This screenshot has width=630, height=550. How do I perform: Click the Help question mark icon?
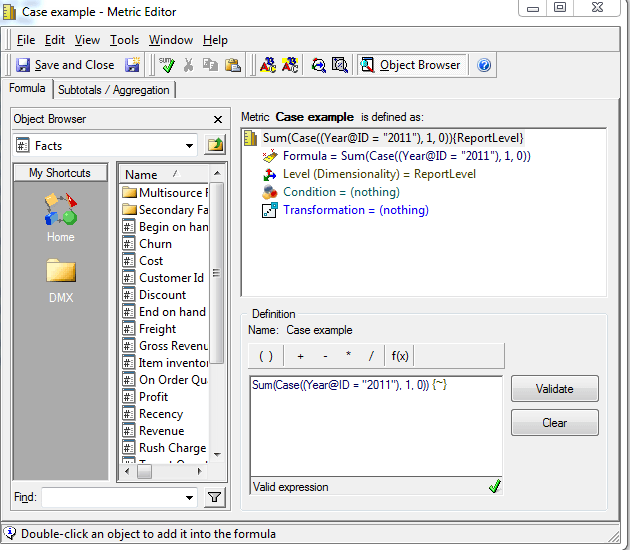pyautogui.click(x=484, y=65)
